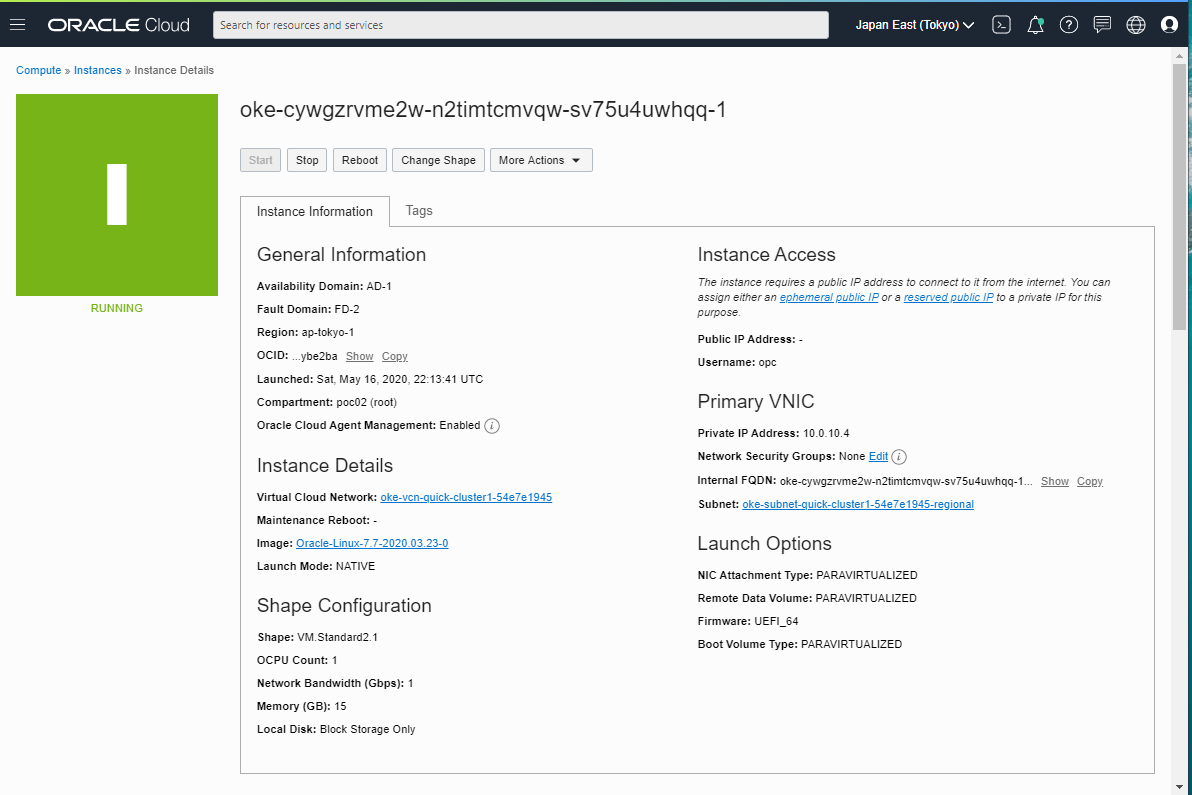
Task: Open the hamburger navigation menu
Action: pos(17,25)
